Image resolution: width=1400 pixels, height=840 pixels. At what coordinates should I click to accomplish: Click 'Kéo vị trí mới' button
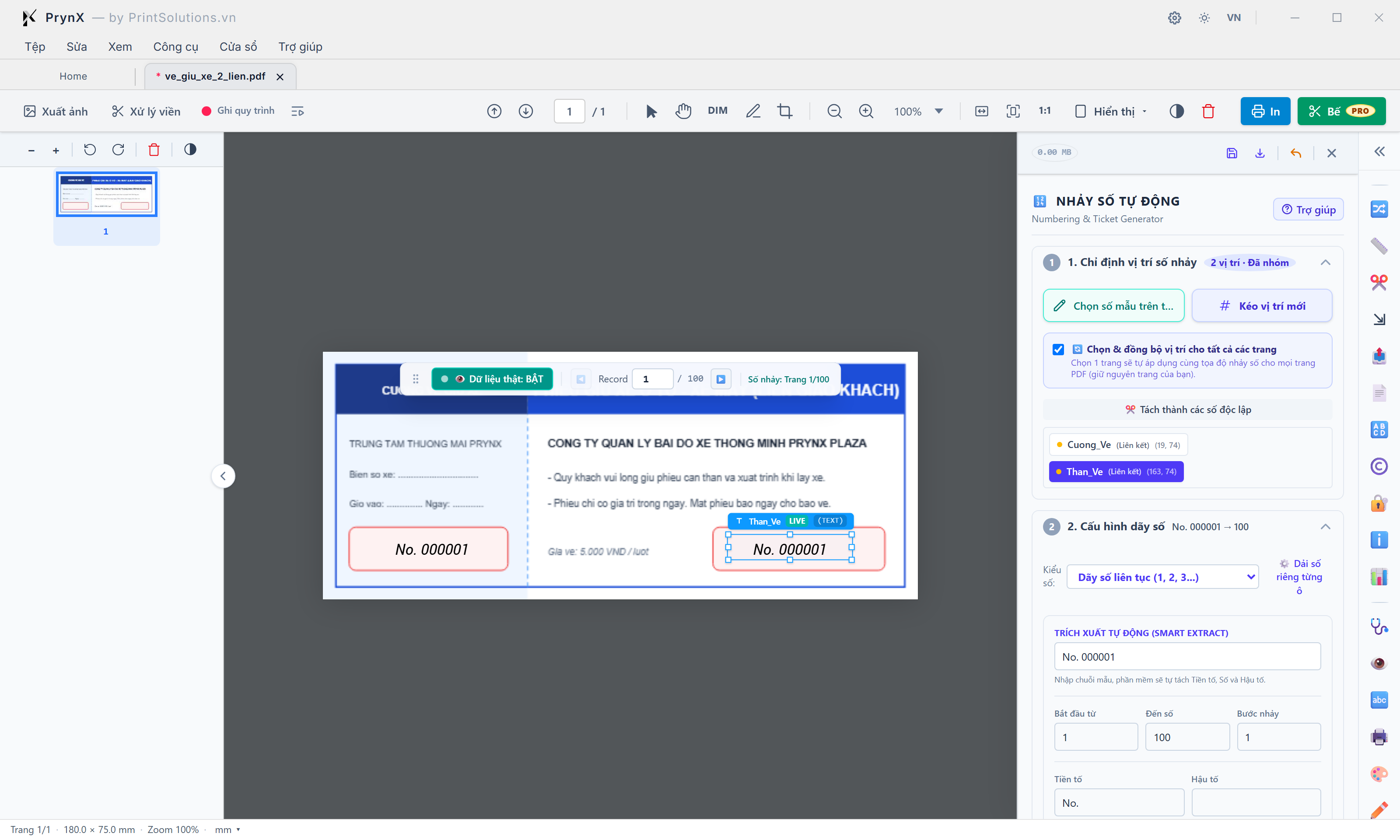1262,306
